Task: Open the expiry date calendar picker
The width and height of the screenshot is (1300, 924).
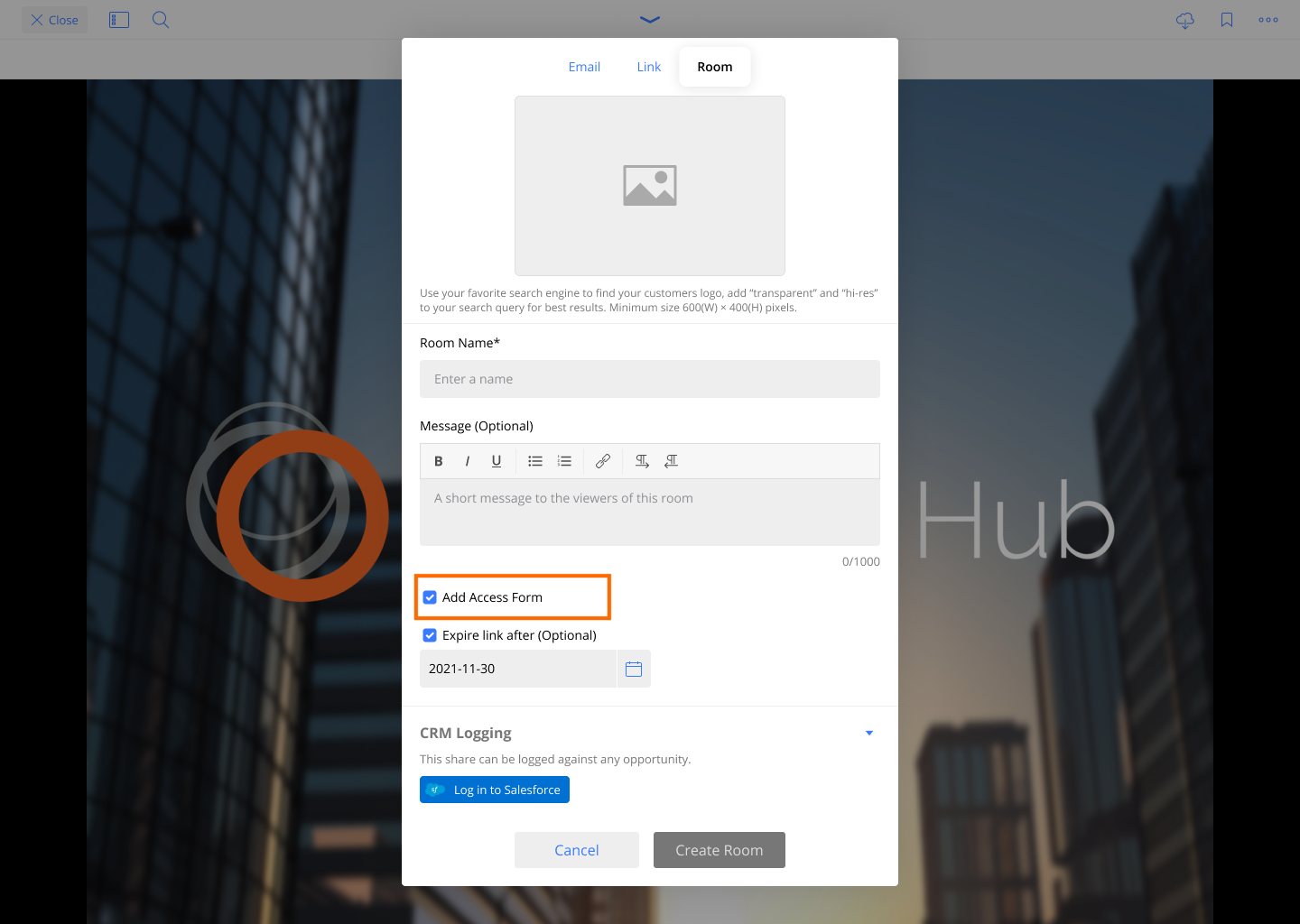Action: 634,669
